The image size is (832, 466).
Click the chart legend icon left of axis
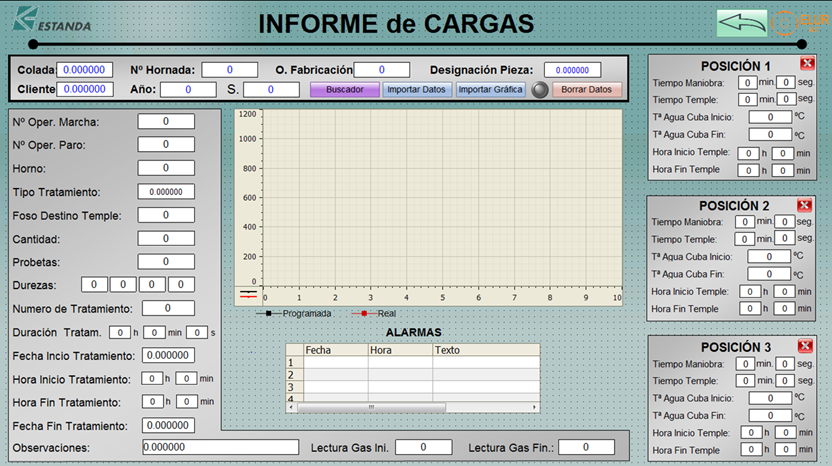click(x=248, y=294)
